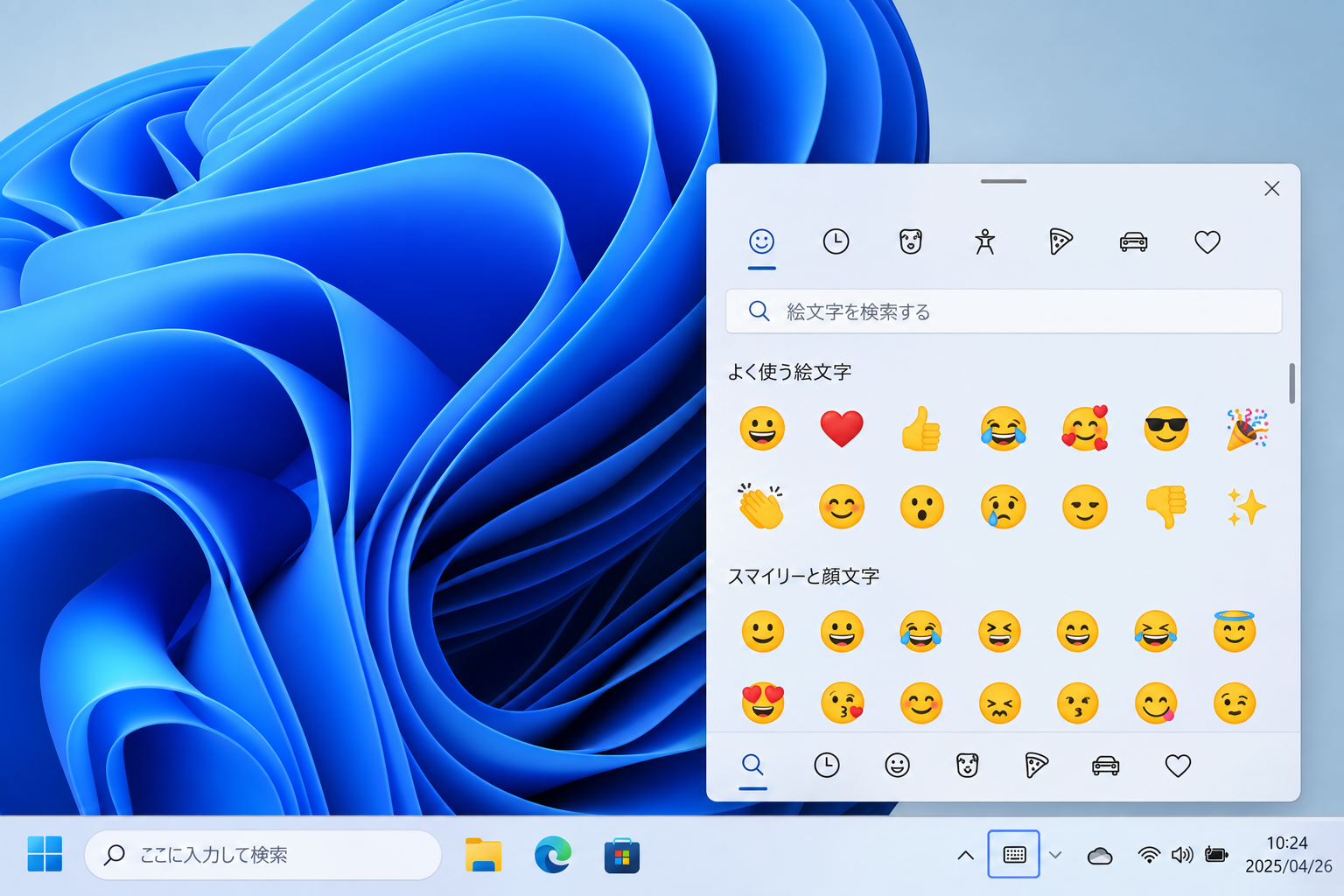The width and height of the screenshot is (1344, 896).
Task: Pick the sparkles emoji
Action: coord(1246,507)
